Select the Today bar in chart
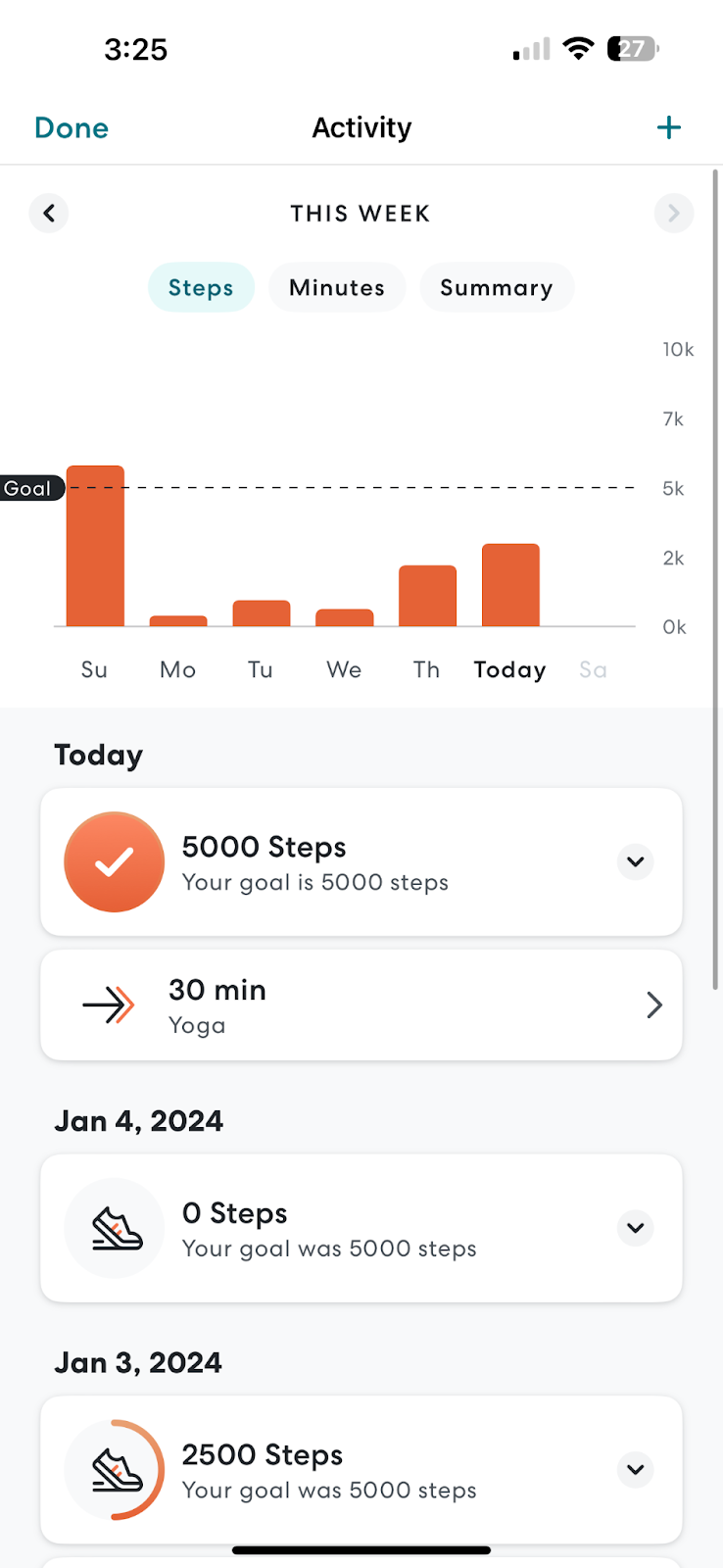The width and height of the screenshot is (723, 1568). coord(510,585)
